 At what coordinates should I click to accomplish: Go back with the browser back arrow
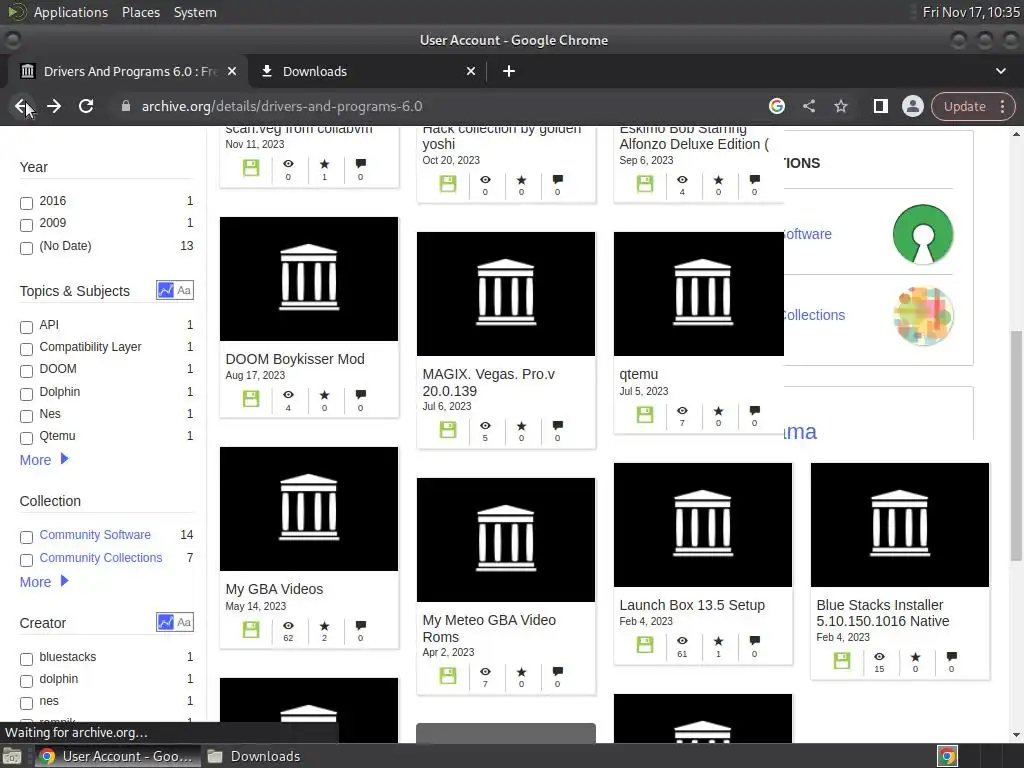coord(22,106)
